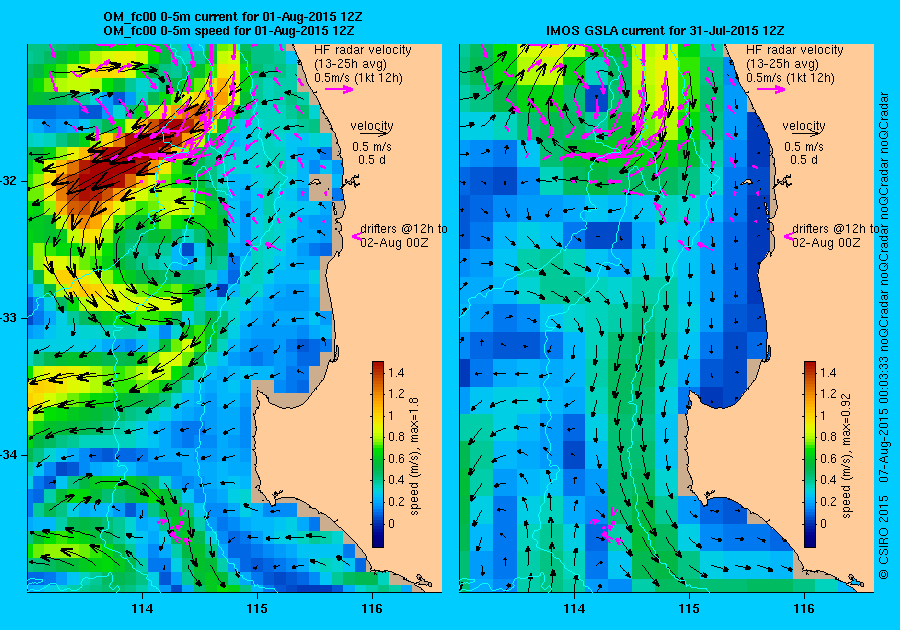This screenshot has height=630, width=900.
Task: Click the magenta drifters arrowhead in IMOS GSLA panel
Action: pyautogui.click(x=788, y=235)
